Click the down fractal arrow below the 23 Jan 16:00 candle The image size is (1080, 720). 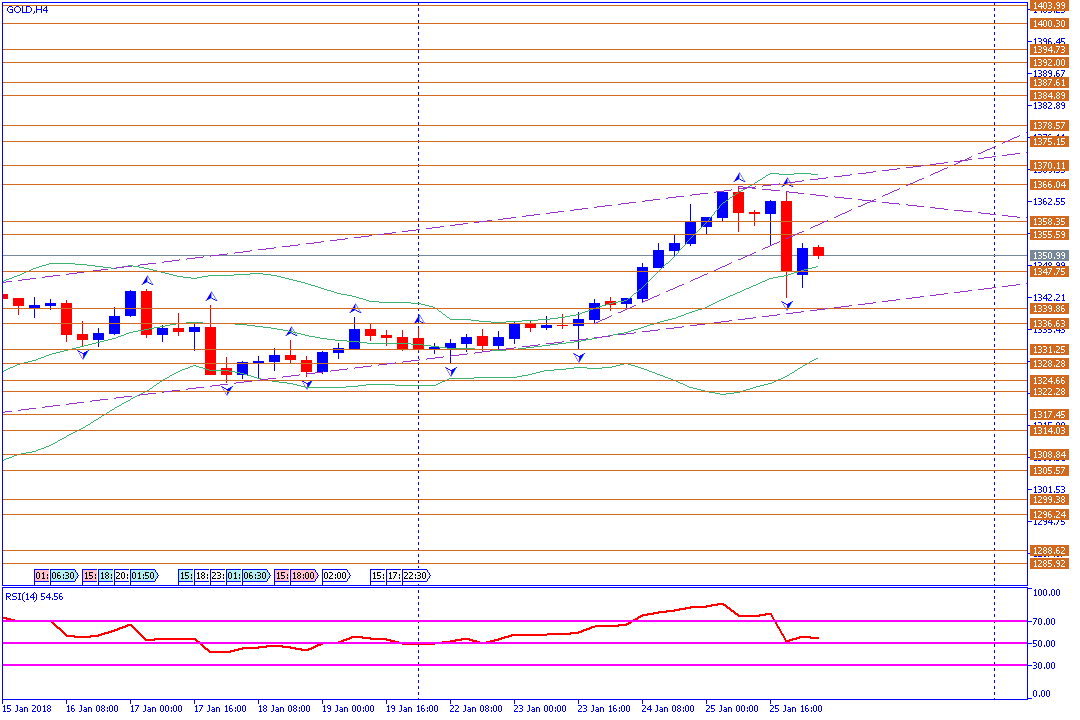pyautogui.click(x=579, y=357)
